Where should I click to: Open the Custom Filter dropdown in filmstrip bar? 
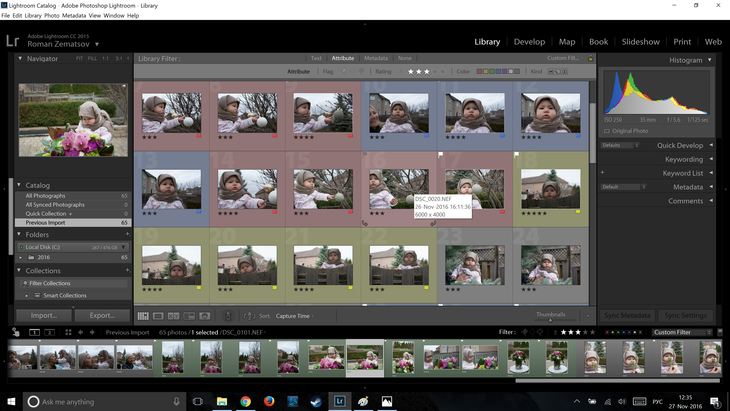pyautogui.click(x=685, y=332)
